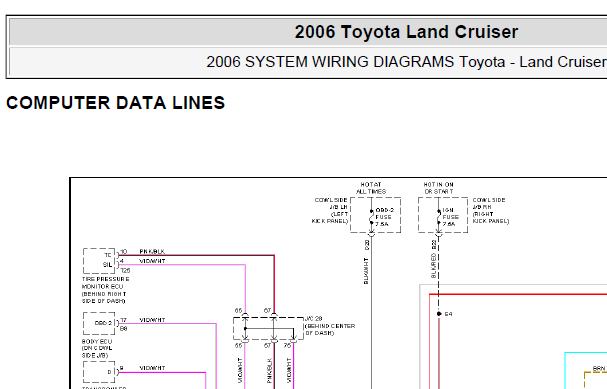Click the "OBD-2" terminal in the Body ECU box
Viewport: 607px width, 389px height.
coord(103,323)
